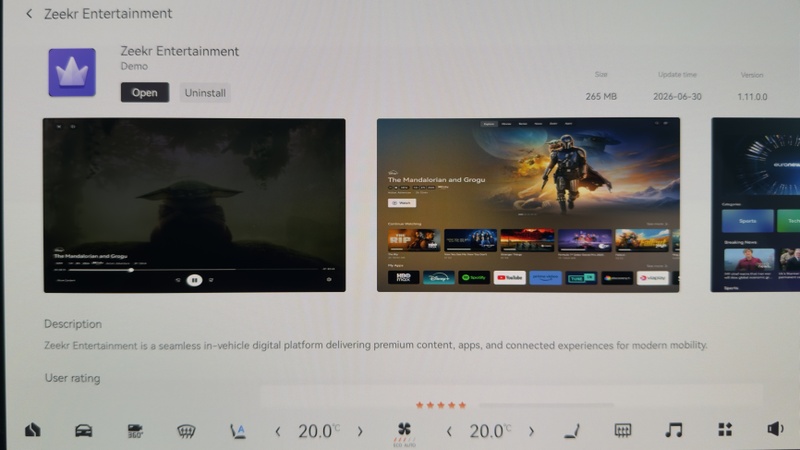Screen dimensions: 800x450
Task: Open seat comfort controls
Action: tap(572, 431)
